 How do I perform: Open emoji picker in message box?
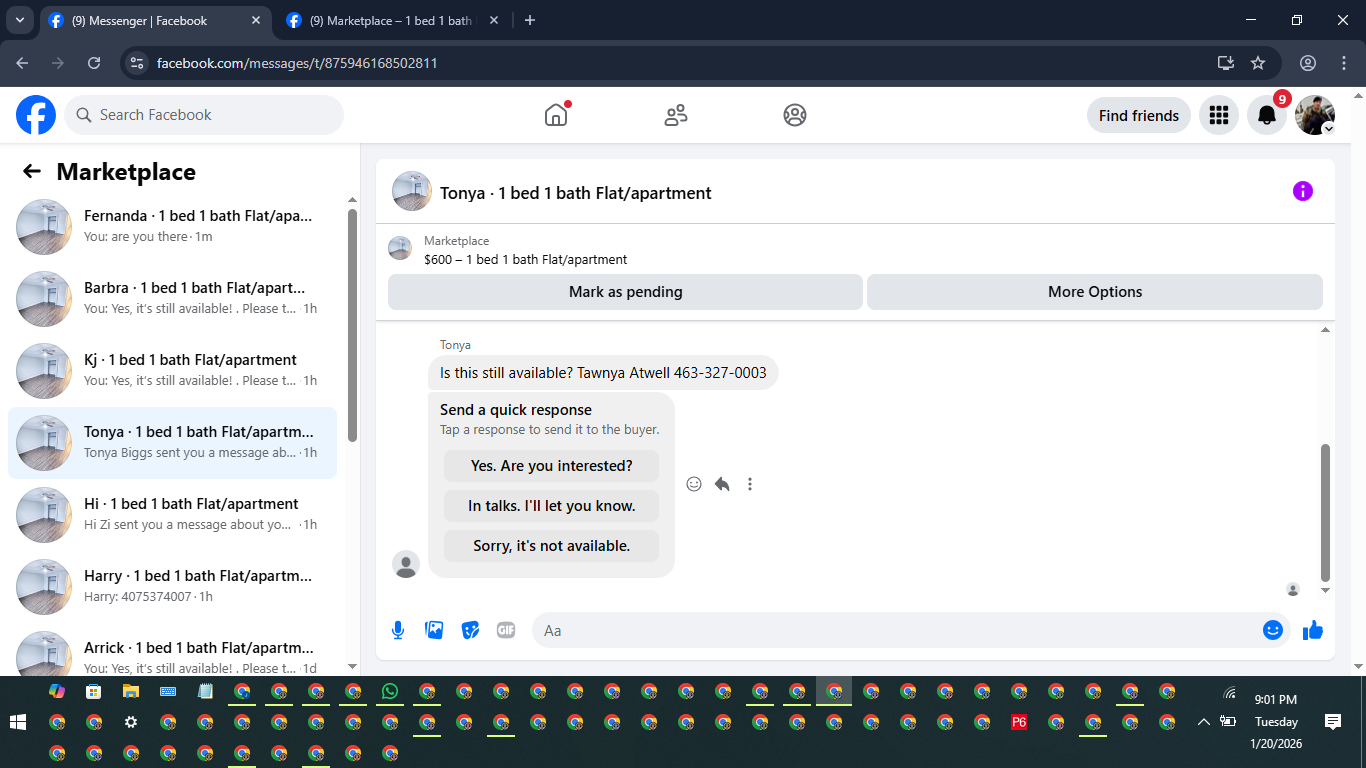click(x=1273, y=630)
